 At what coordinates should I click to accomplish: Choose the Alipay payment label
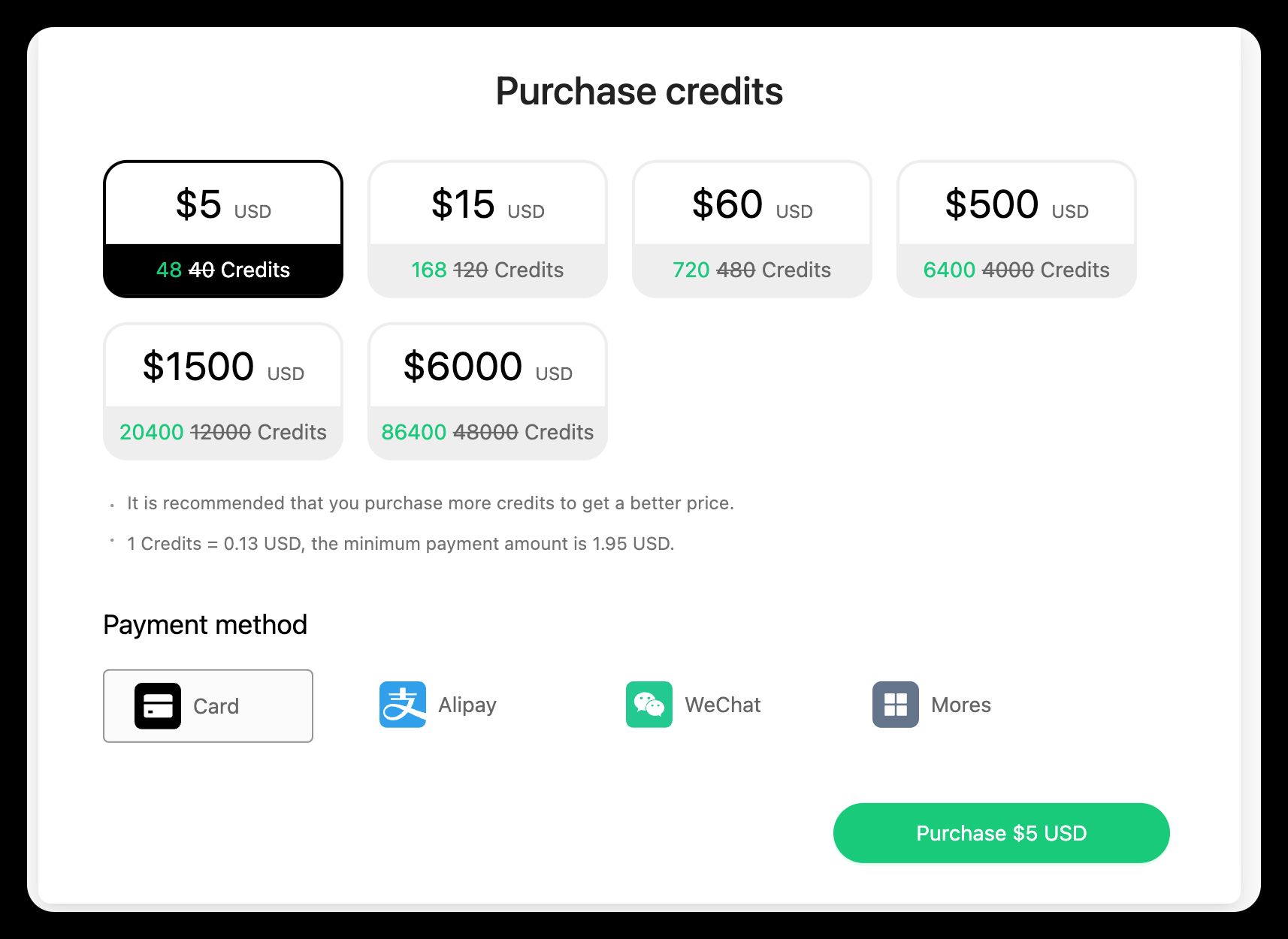pos(467,705)
